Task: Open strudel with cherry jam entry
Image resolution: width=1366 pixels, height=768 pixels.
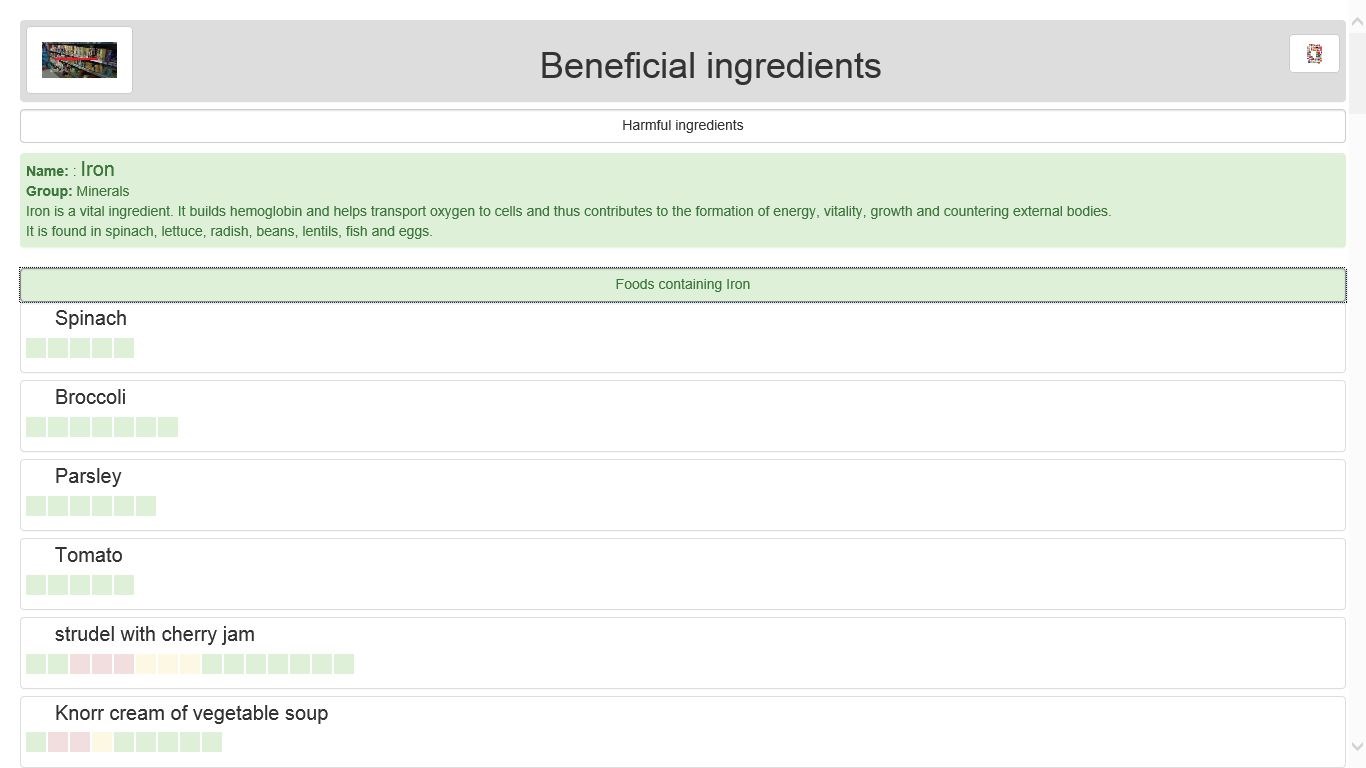Action: click(155, 635)
